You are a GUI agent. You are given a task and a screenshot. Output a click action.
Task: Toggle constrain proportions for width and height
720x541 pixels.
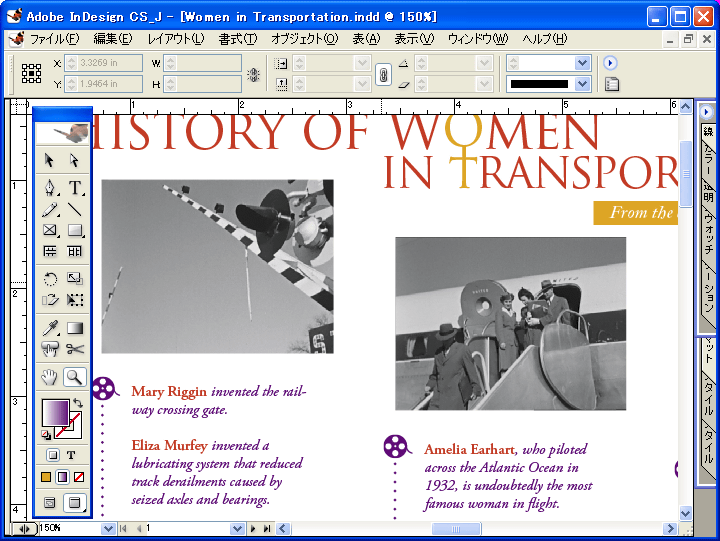[253, 74]
